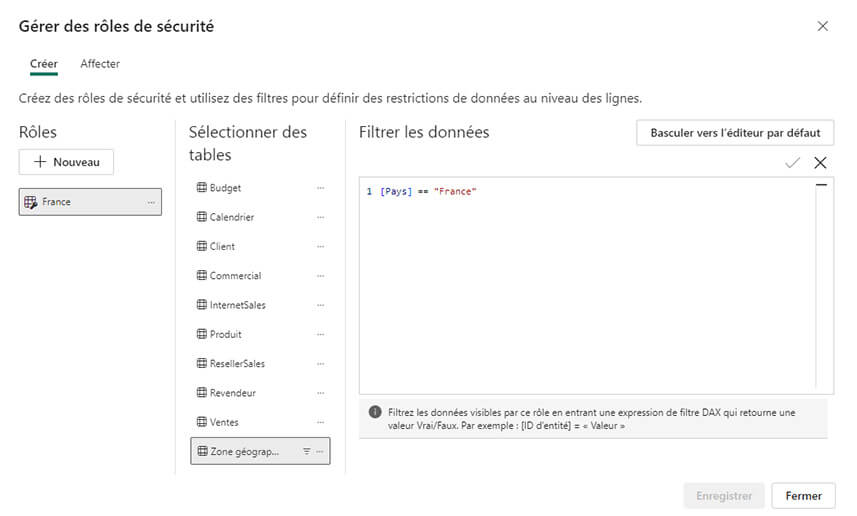The image size is (857, 516).
Task: Switch to the Affecter tab
Action: click(100, 64)
